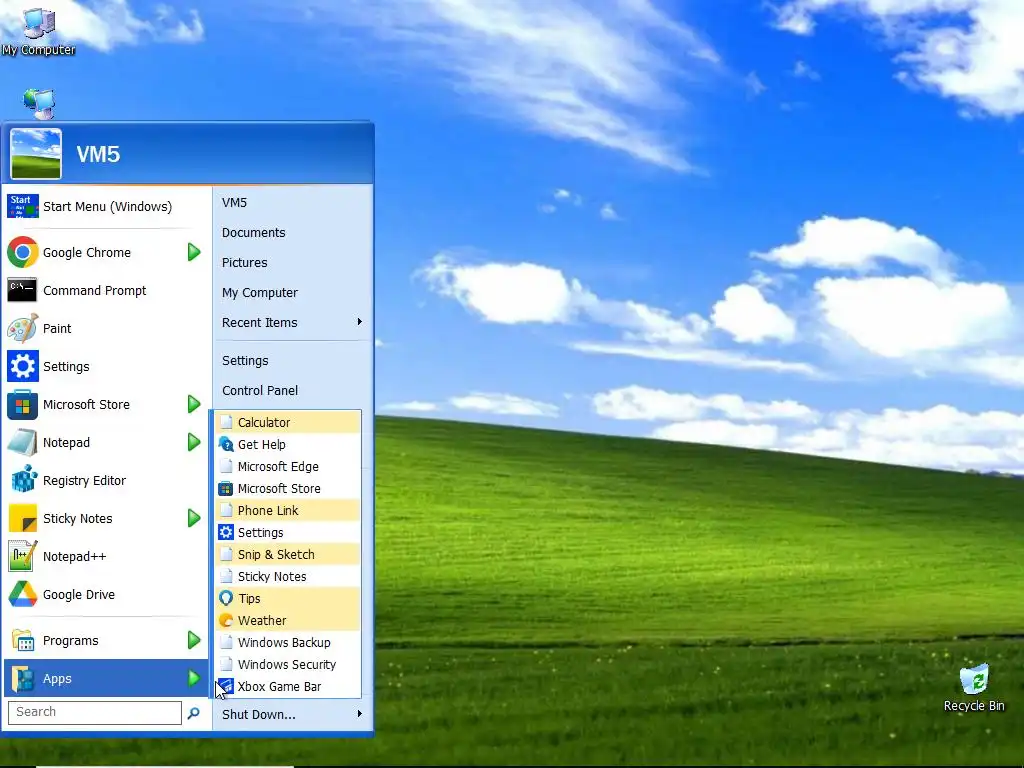The height and width of the screenshot is (768, 1024).
Task: Click the Xbox Game Bar icon
Action: (226, 686)
